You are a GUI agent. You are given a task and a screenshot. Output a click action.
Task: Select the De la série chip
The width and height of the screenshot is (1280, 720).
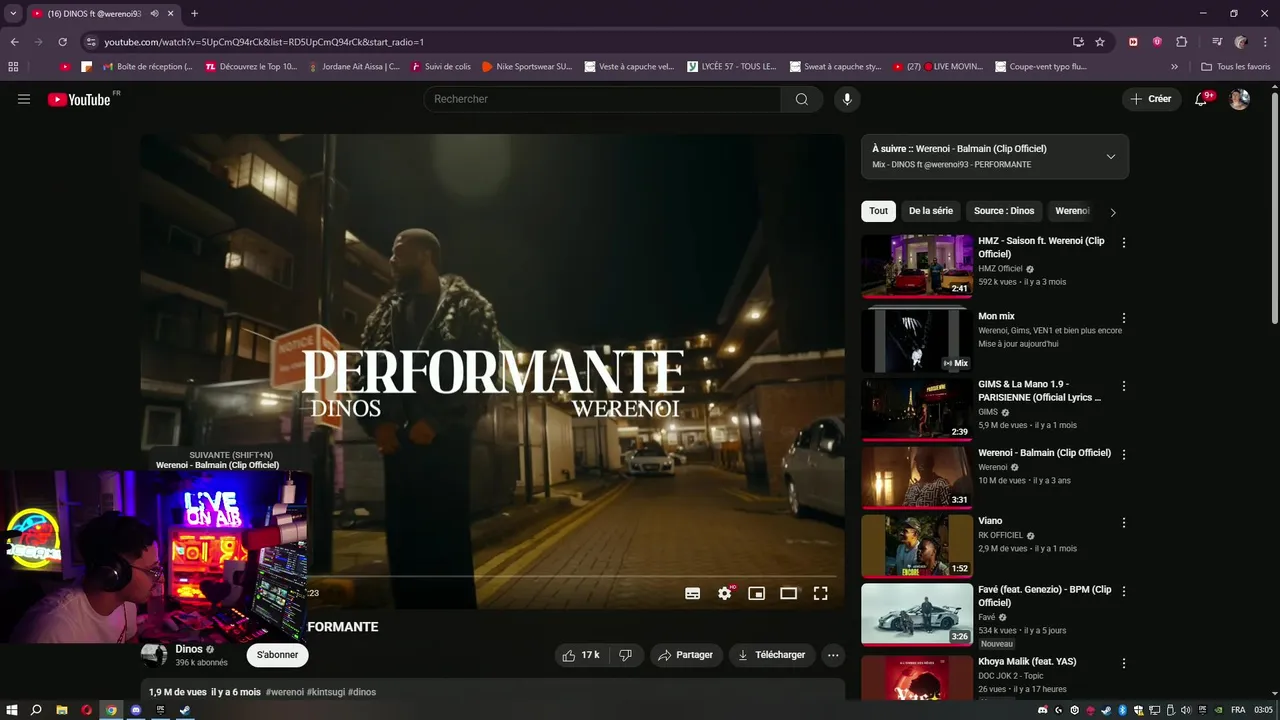pos(931,211)
